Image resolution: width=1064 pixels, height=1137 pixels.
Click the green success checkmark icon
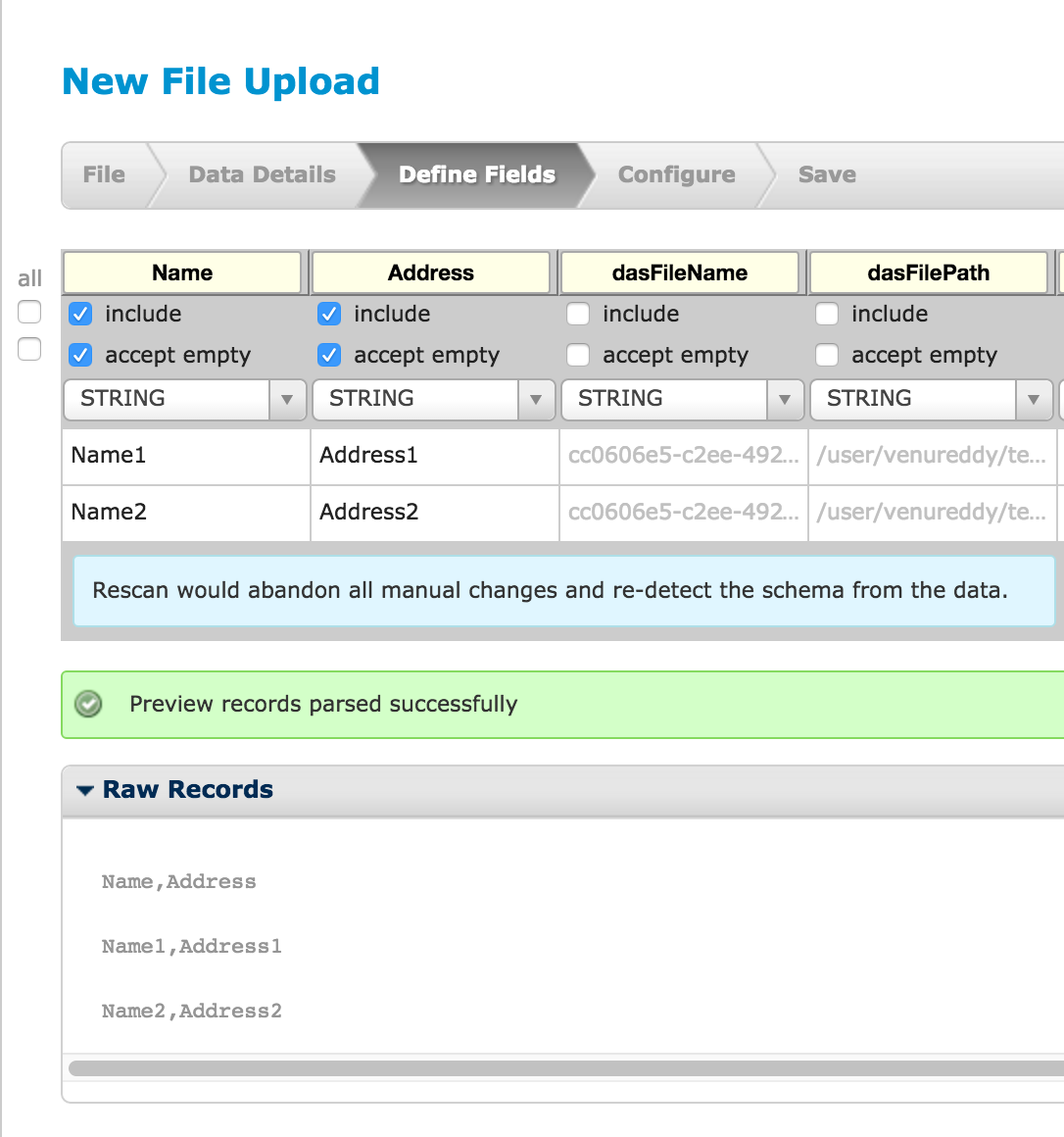pyautogui.click(x=88, y=704)
